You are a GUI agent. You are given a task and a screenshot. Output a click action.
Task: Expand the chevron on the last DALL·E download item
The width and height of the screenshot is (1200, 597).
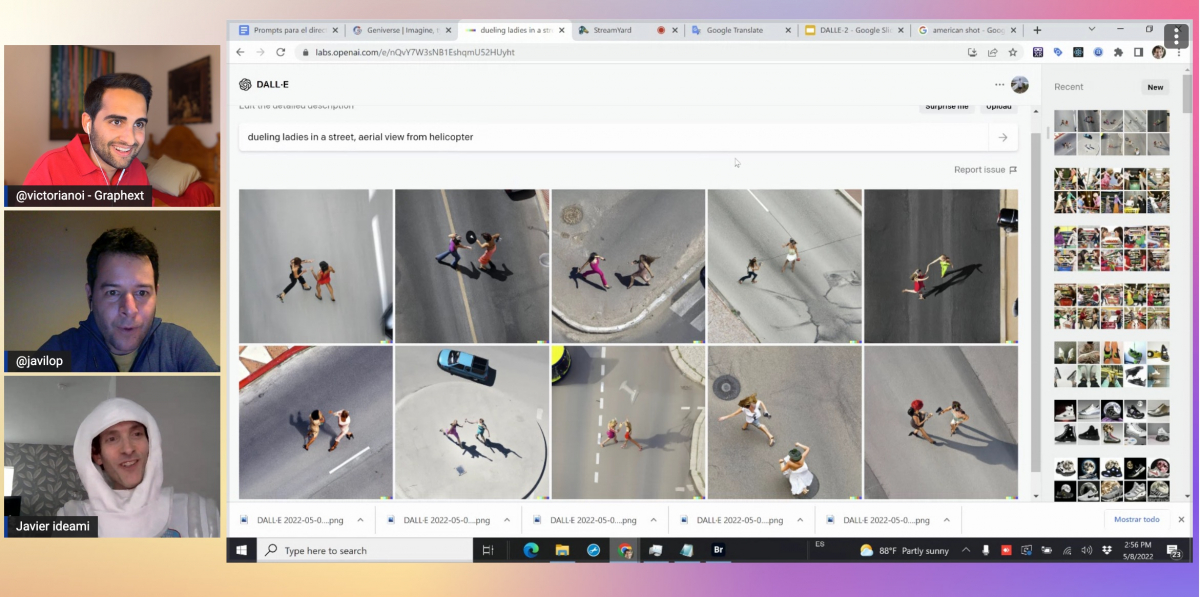click(x=946, y=520)
